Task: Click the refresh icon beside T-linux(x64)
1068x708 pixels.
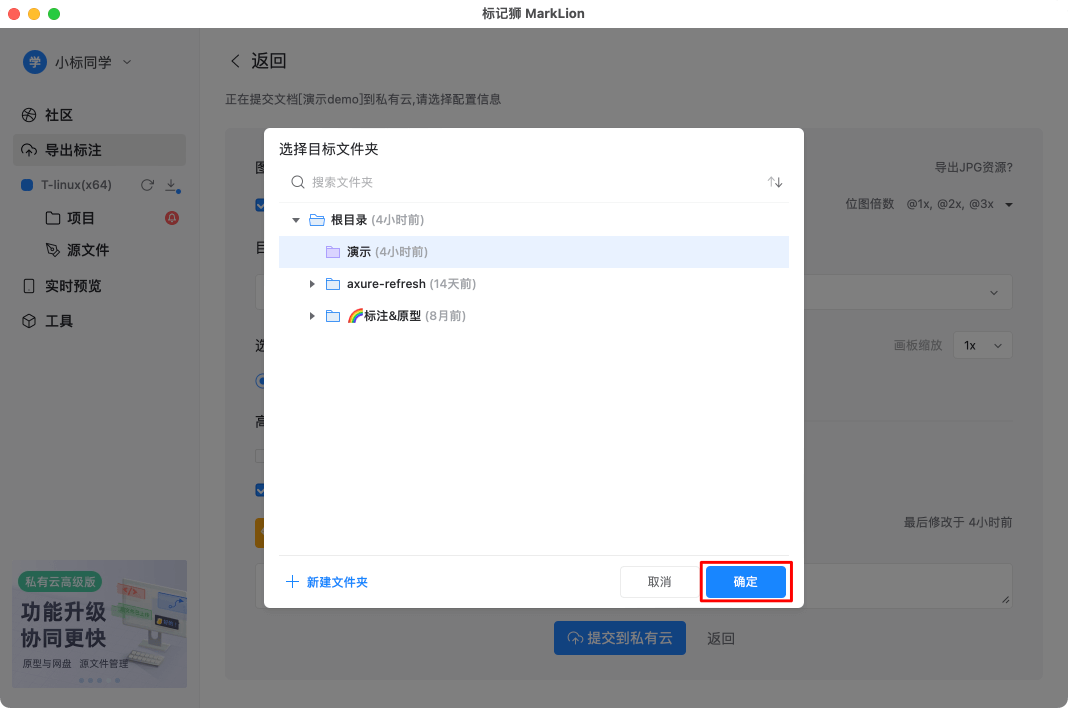Action: point(147,185)
